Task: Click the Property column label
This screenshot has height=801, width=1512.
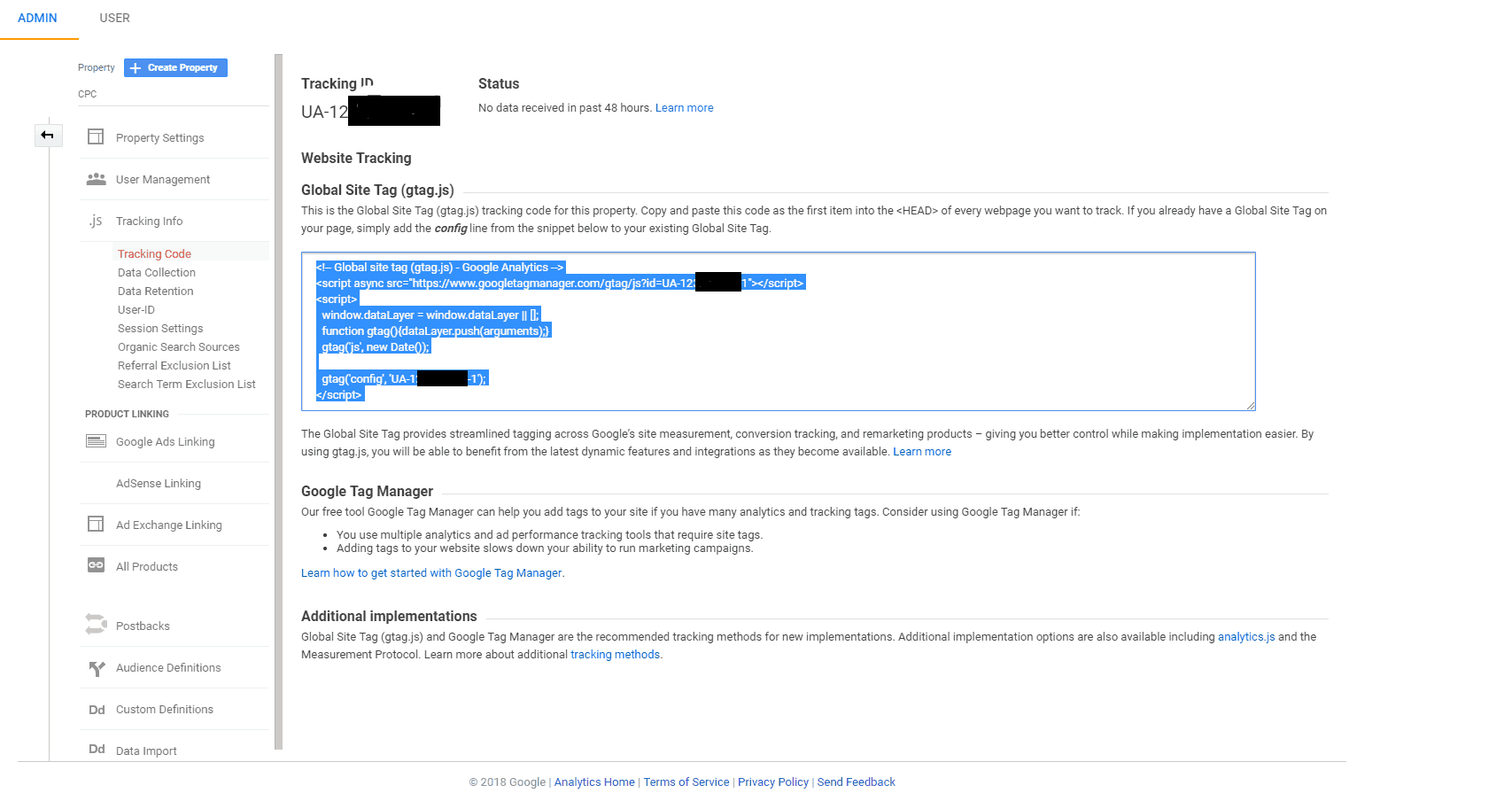Action: pos(96,68)
